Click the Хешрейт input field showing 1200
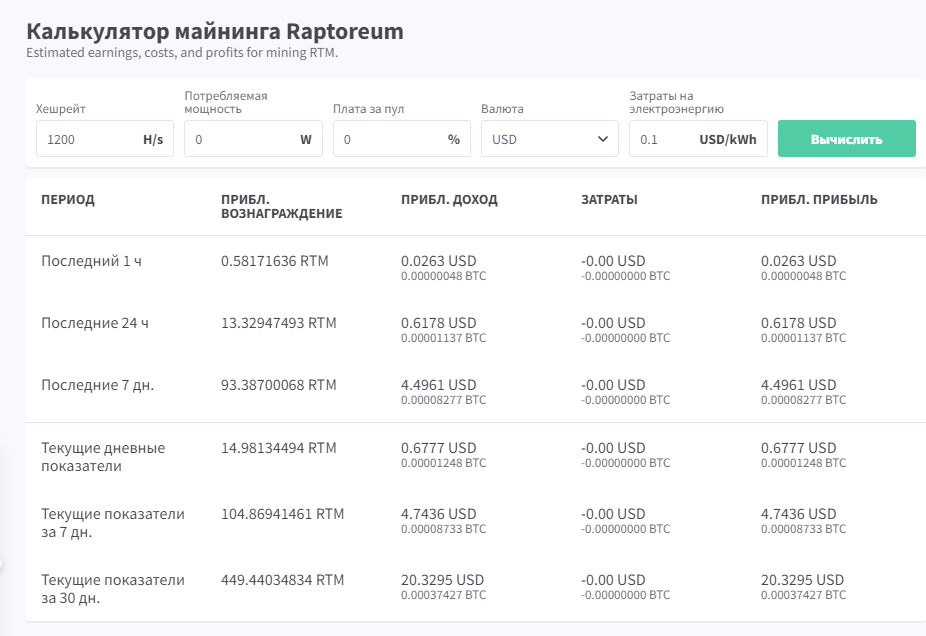The image size is (926, 636). coord(105,139)
